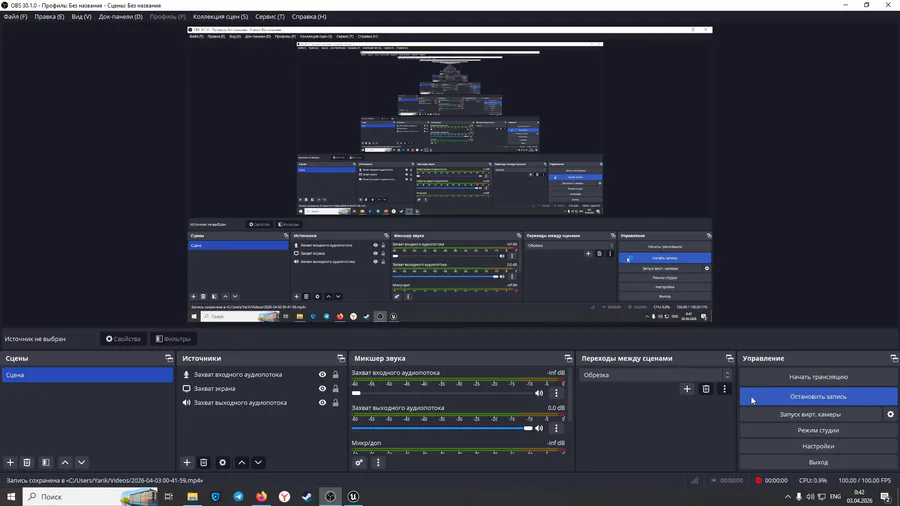
Task: Open Фильтры for the source
Action: pos(173,339)
